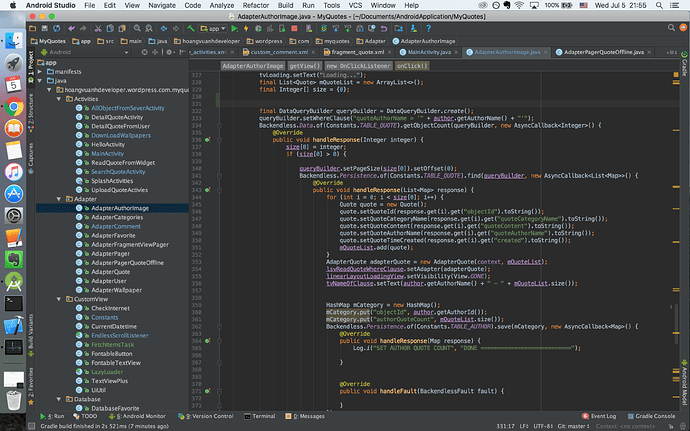Open the Refactor menu
Screen dimensions: 690x431
click(256, 5)
